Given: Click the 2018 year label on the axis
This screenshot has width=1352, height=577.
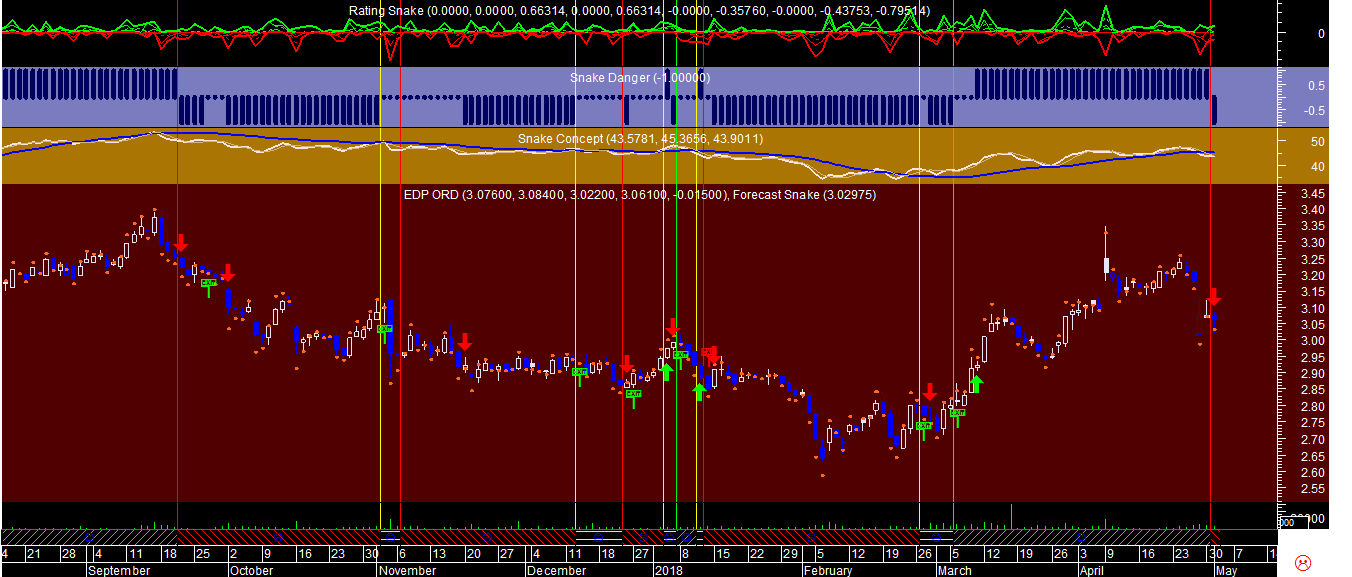Looking at the screenshot, I should click(669, 570).
